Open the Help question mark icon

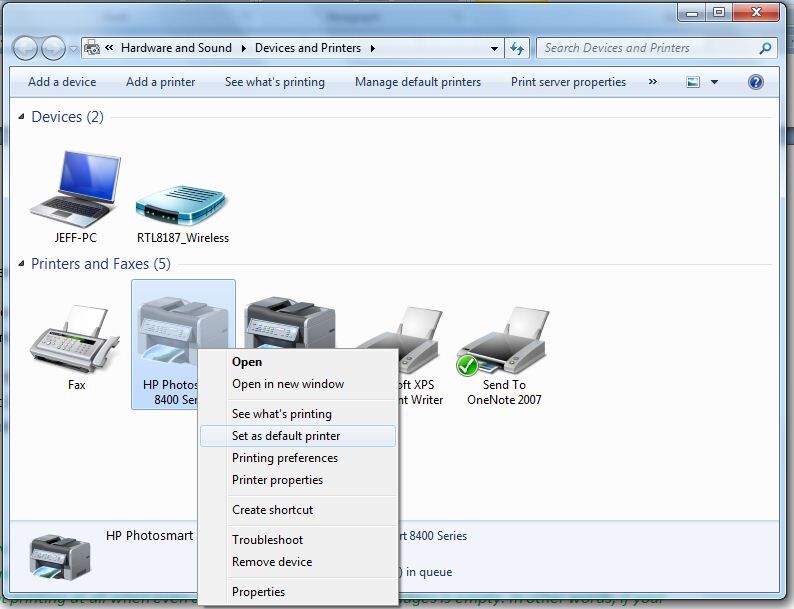(756, 82)
